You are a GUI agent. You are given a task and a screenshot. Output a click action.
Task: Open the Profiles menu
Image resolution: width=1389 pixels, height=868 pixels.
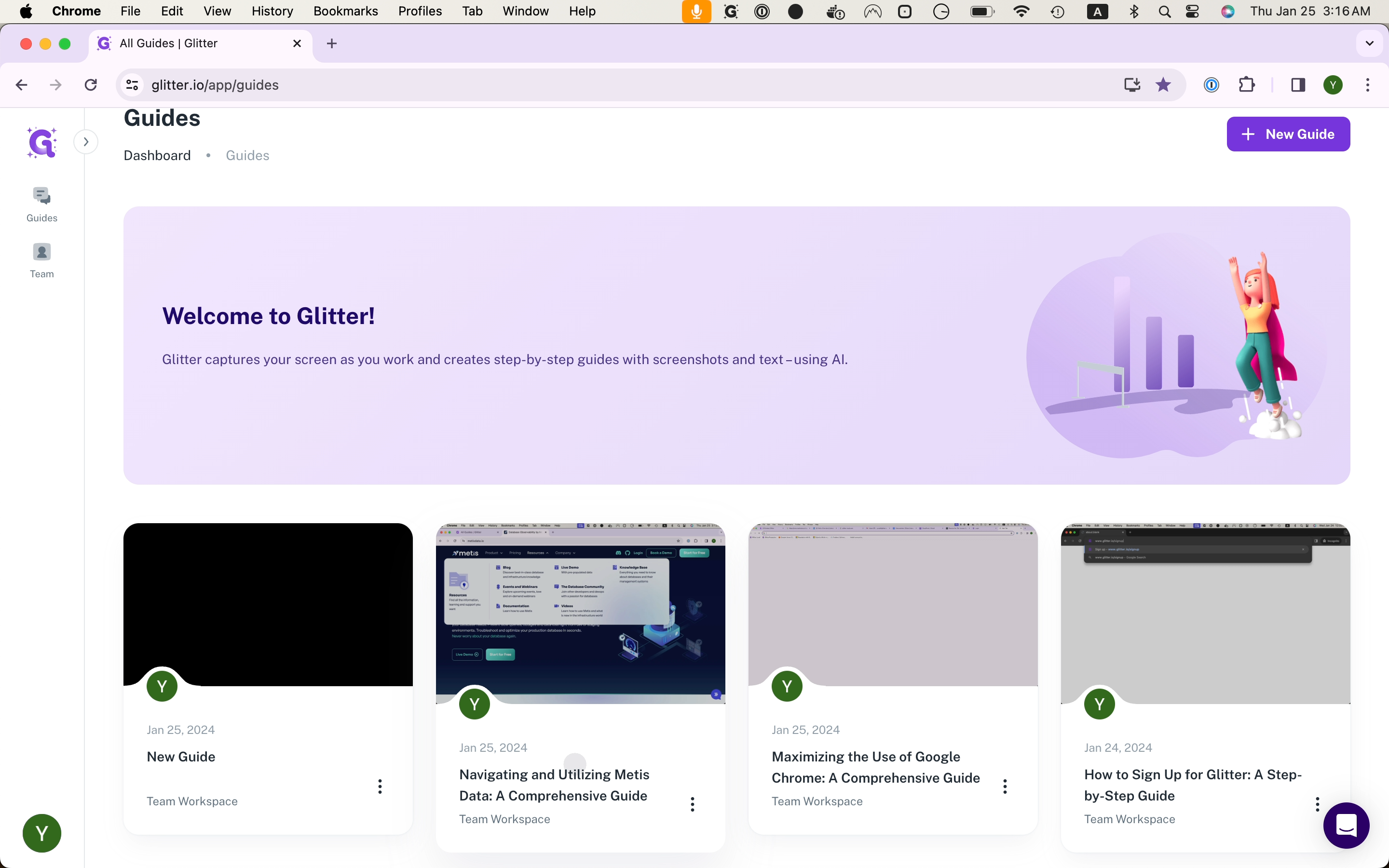point(420,12)
